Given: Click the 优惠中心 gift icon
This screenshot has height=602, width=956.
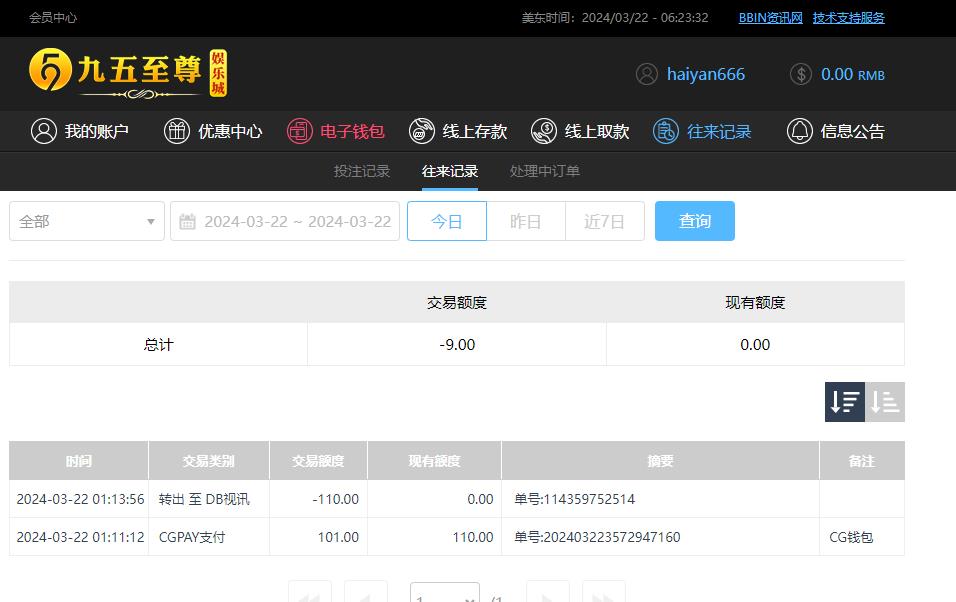Looking at the screenshot, I should [x=177, y=131].
